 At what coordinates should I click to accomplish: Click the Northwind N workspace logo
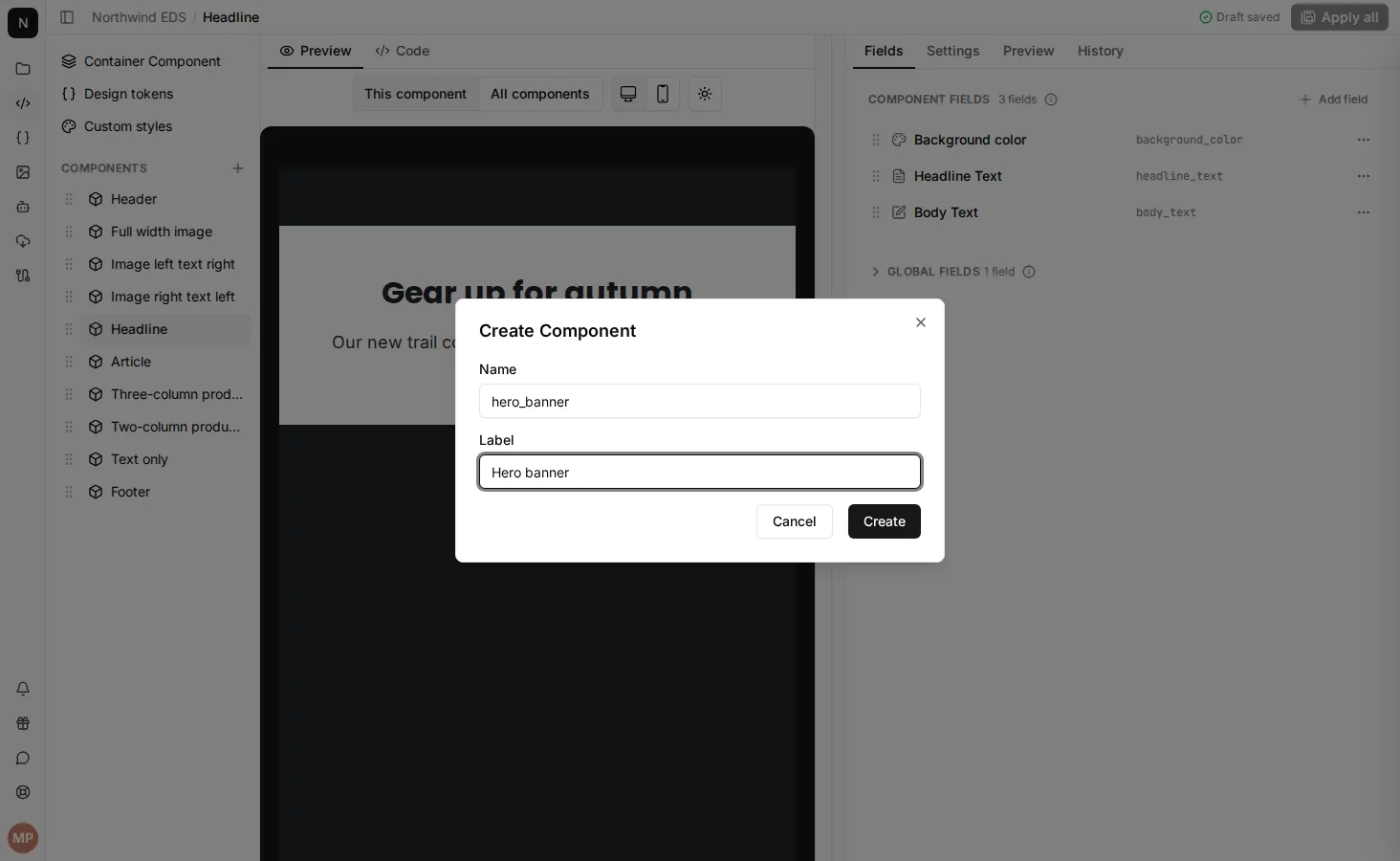click(x=23, y=23)
